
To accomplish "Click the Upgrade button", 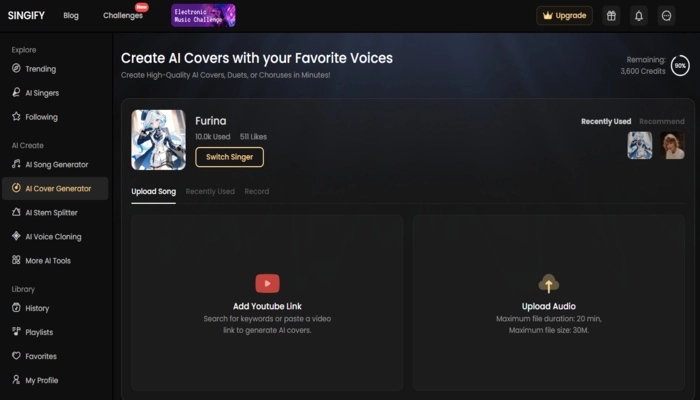I will [564, 16].
